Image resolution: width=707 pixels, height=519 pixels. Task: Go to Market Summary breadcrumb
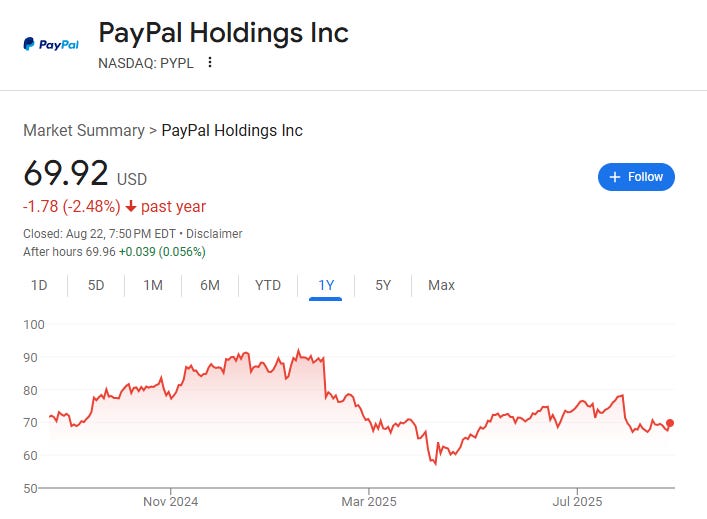83,131
